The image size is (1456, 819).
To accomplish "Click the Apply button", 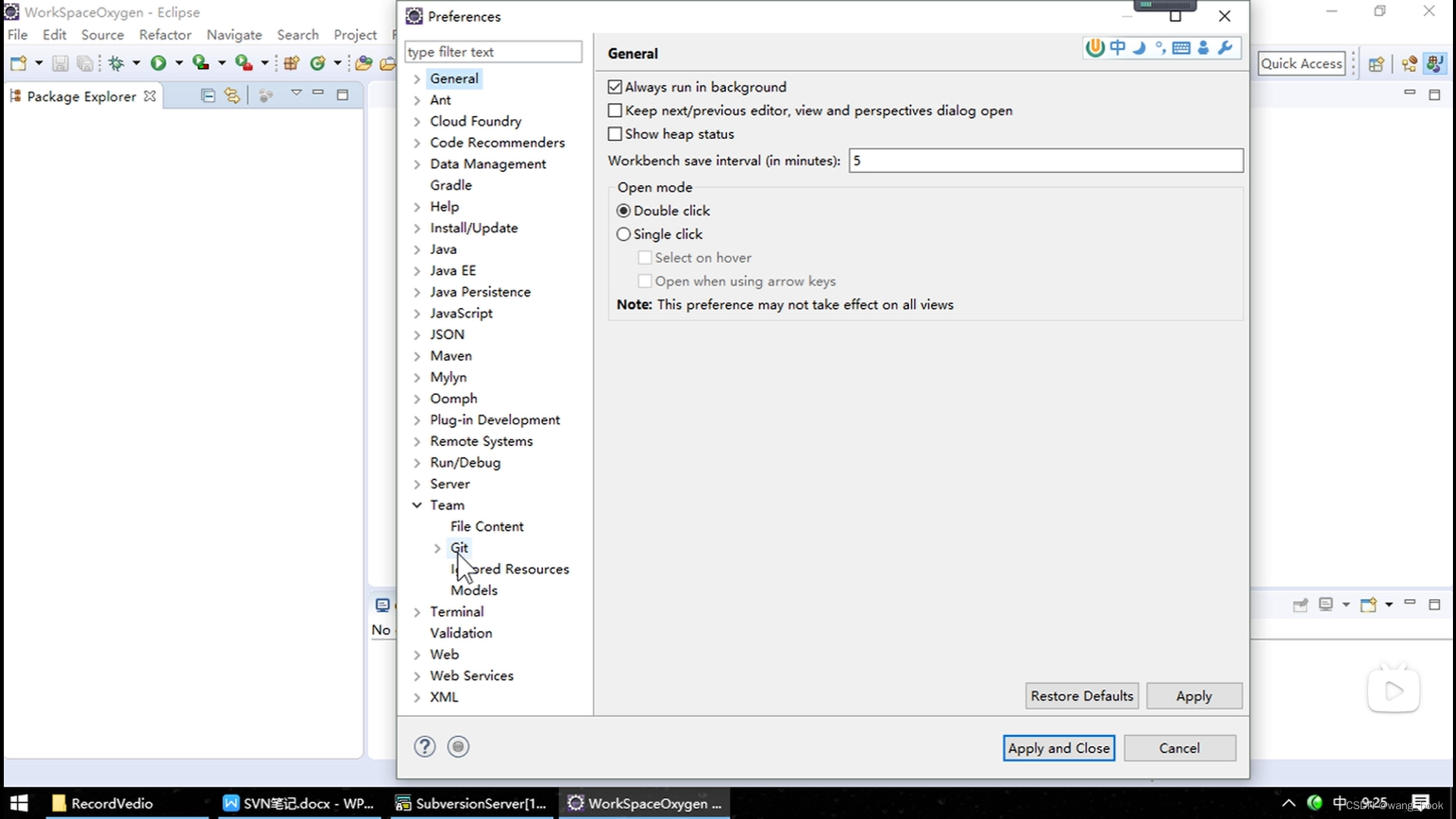I will [1194, 696].
